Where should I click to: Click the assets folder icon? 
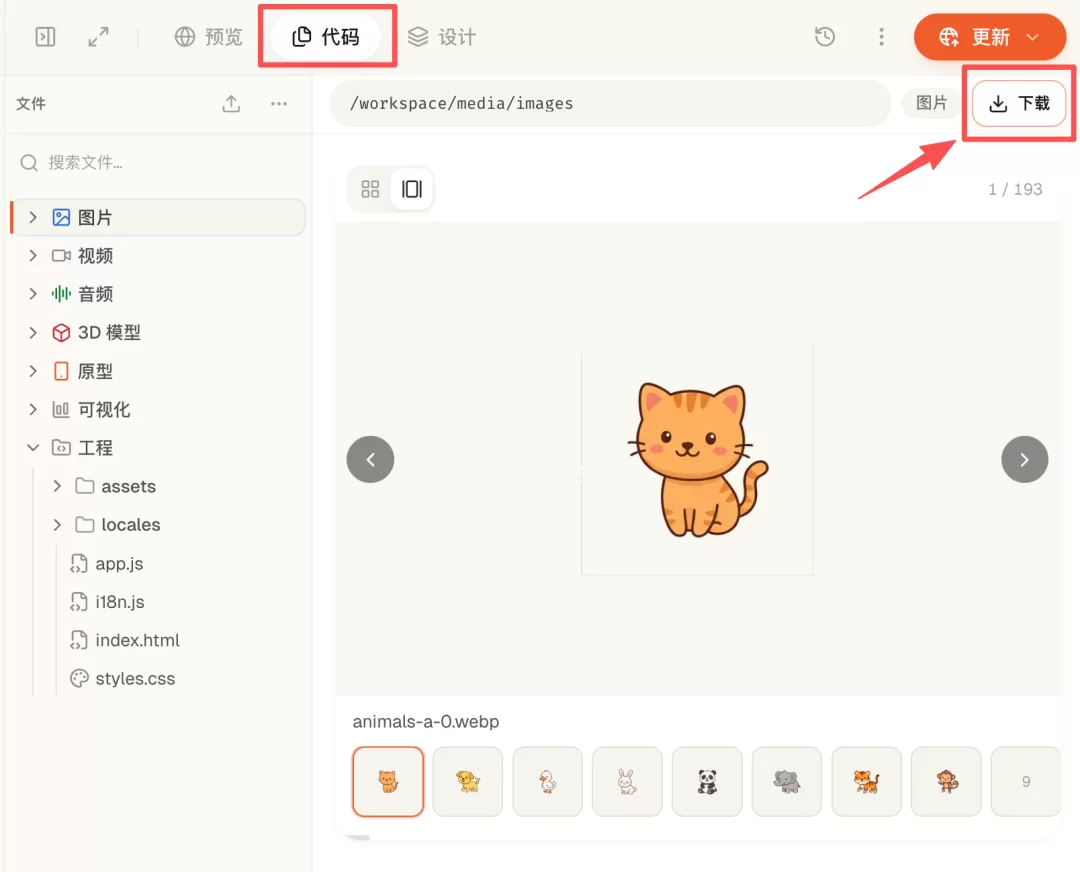pos(85,486)
